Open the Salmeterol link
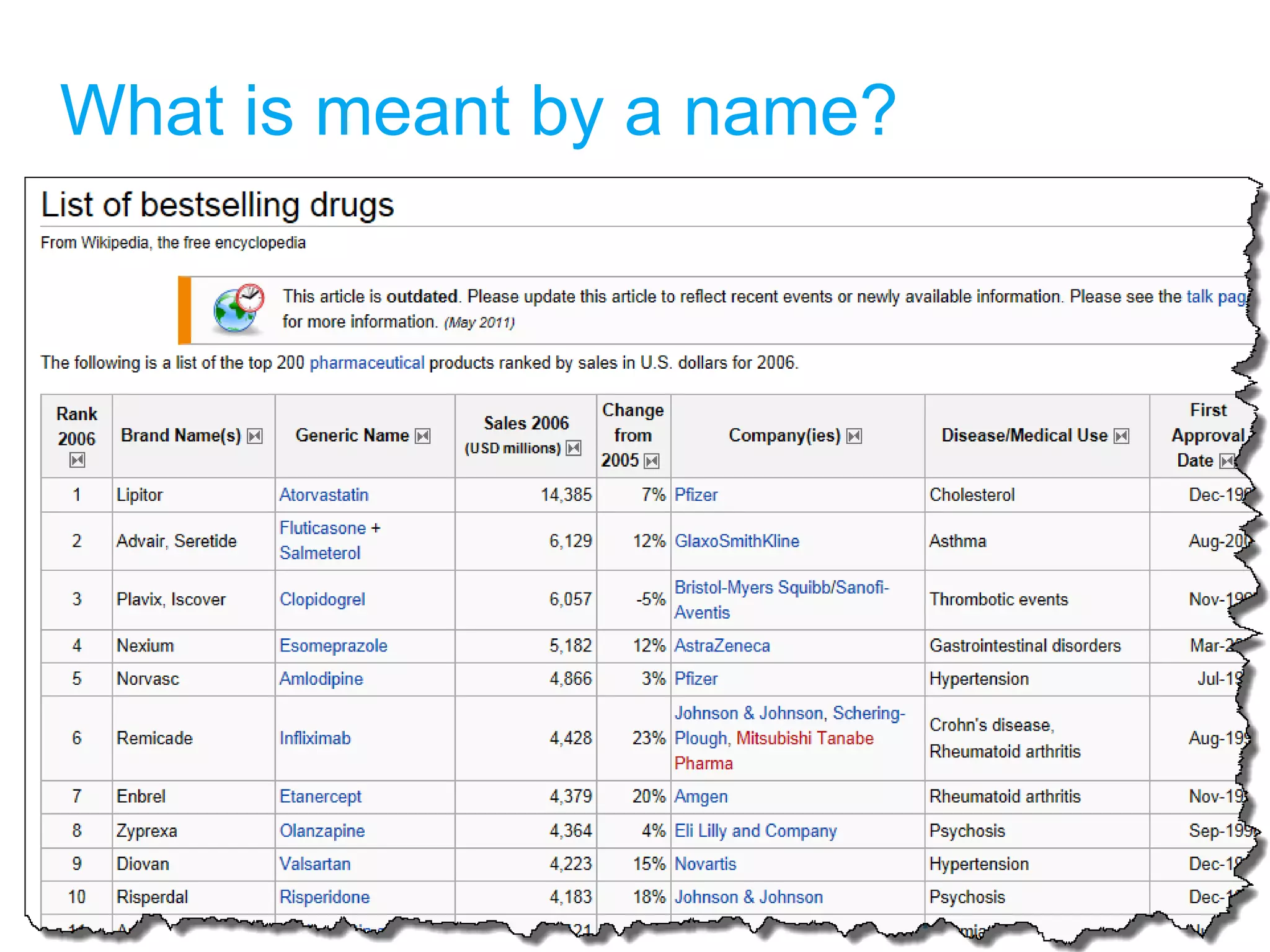This screenshot has width=1270, height=952. click(320, 553)
